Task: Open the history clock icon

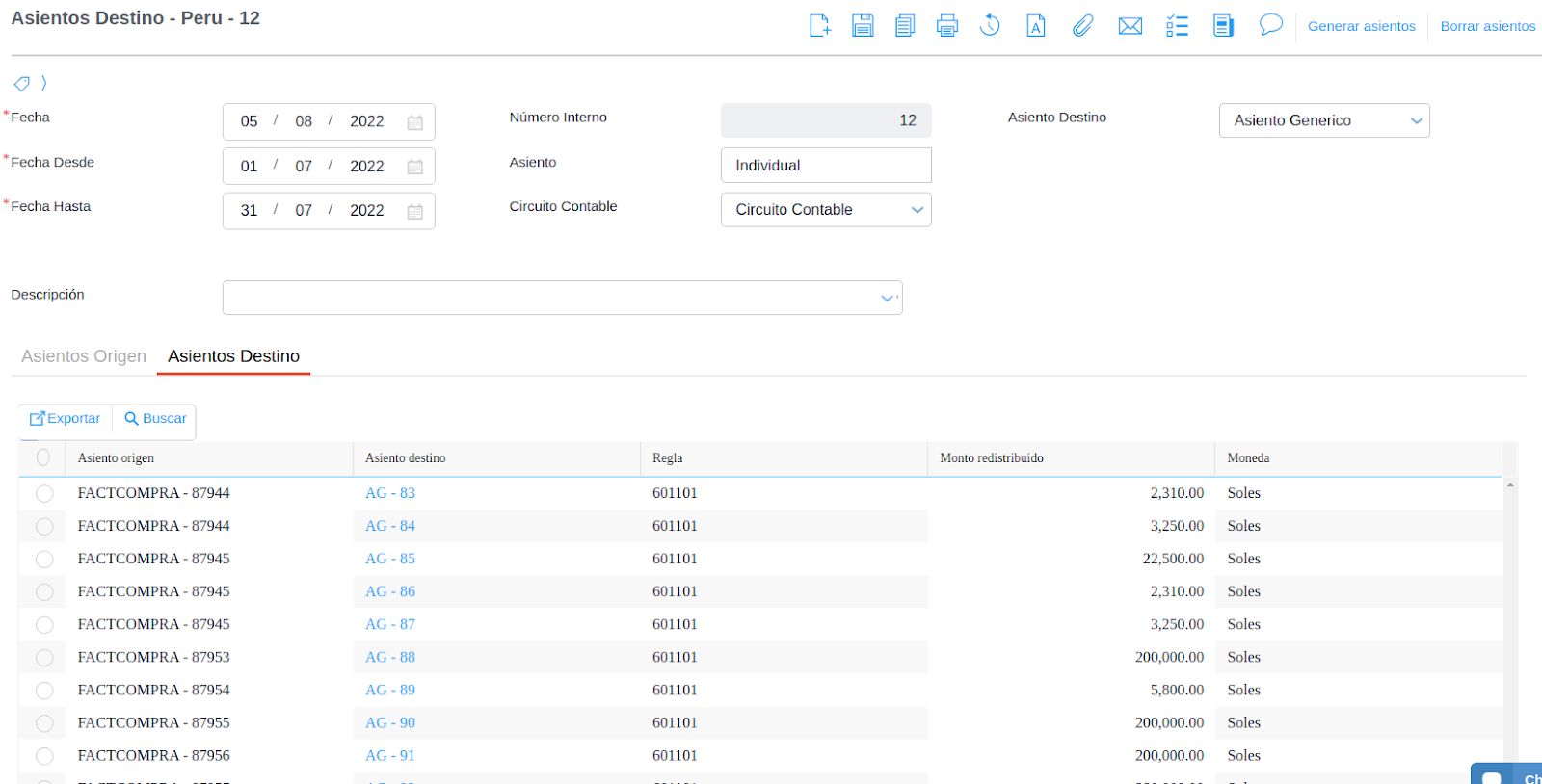Action: [x=990, y=26]
